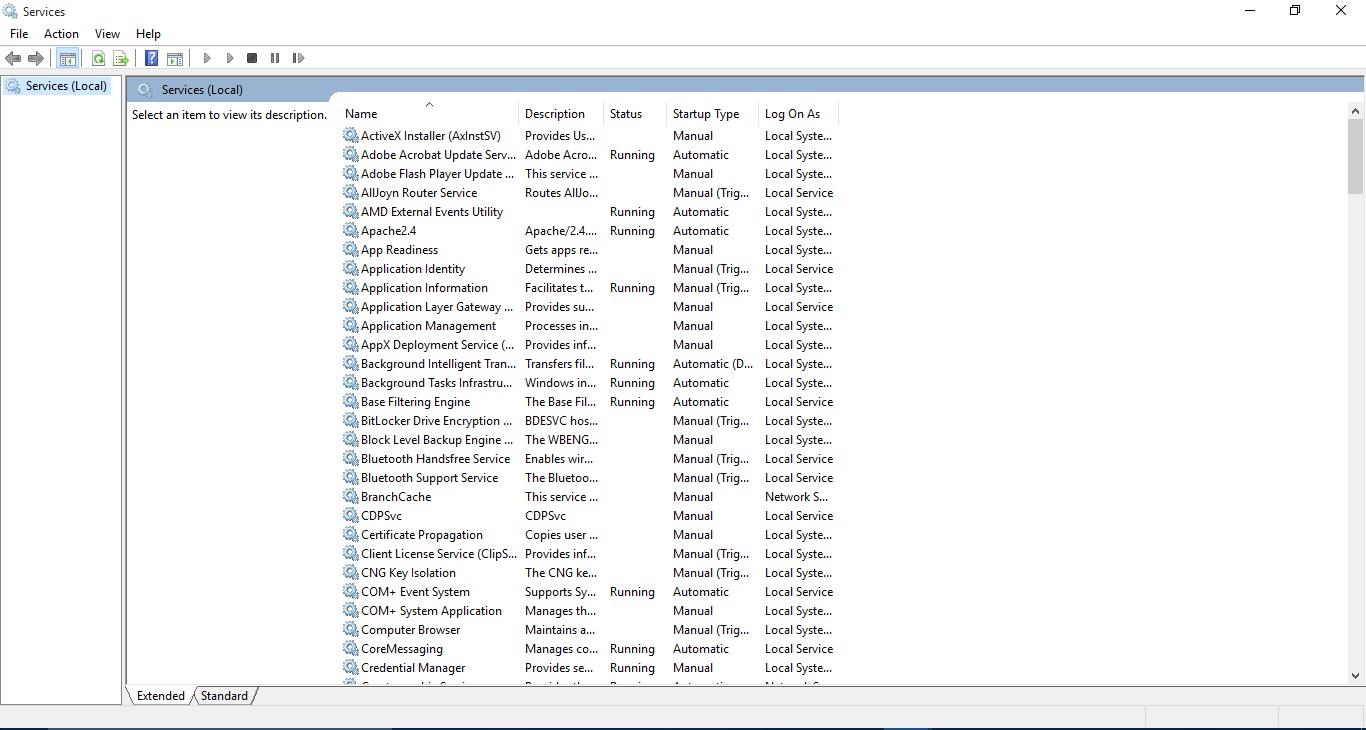1366x730 pixels.
Task: Open the File menu
Action: coord(18,33)
